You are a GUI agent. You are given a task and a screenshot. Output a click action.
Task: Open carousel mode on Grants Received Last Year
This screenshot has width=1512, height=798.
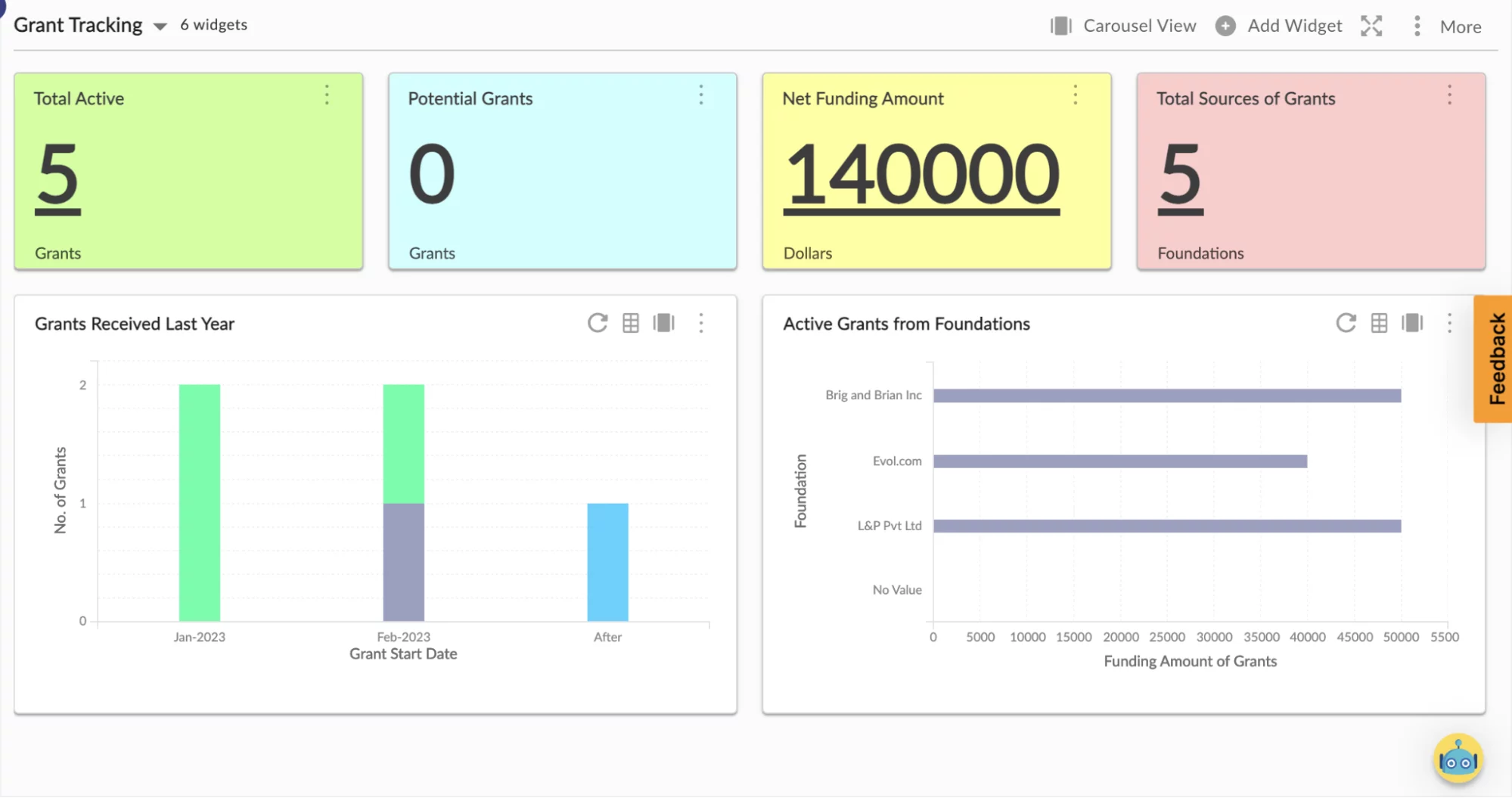pos(663,323)
